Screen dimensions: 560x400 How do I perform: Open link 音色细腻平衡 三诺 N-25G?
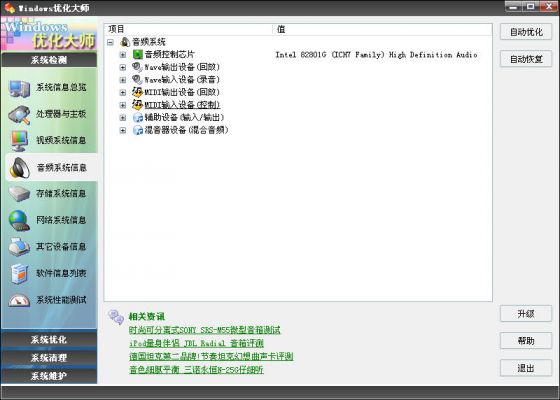(x=196, y=370)
